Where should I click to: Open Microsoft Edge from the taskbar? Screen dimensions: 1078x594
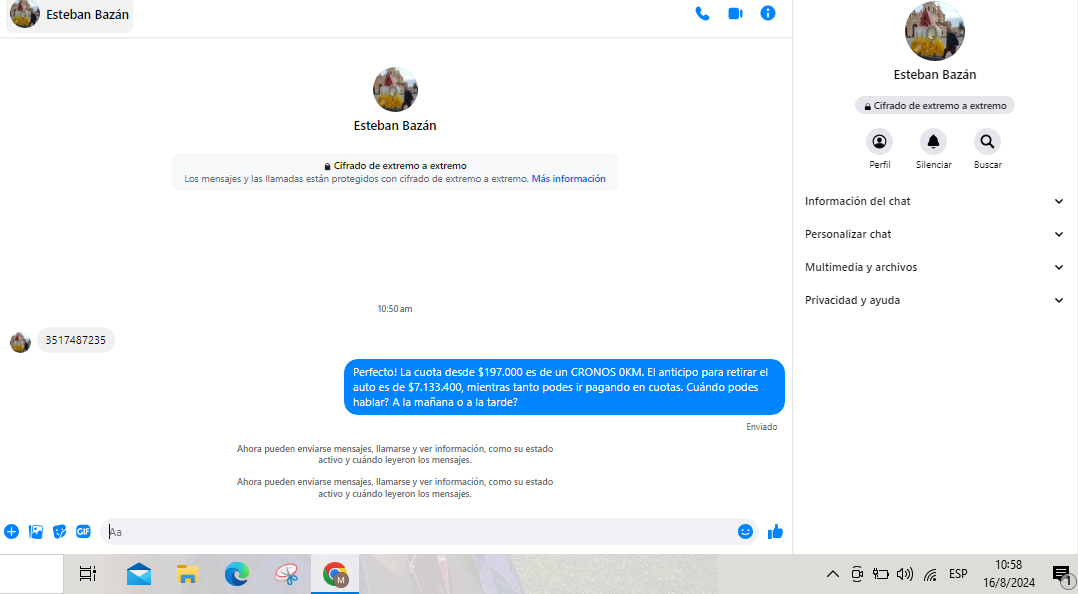(237, 574)
